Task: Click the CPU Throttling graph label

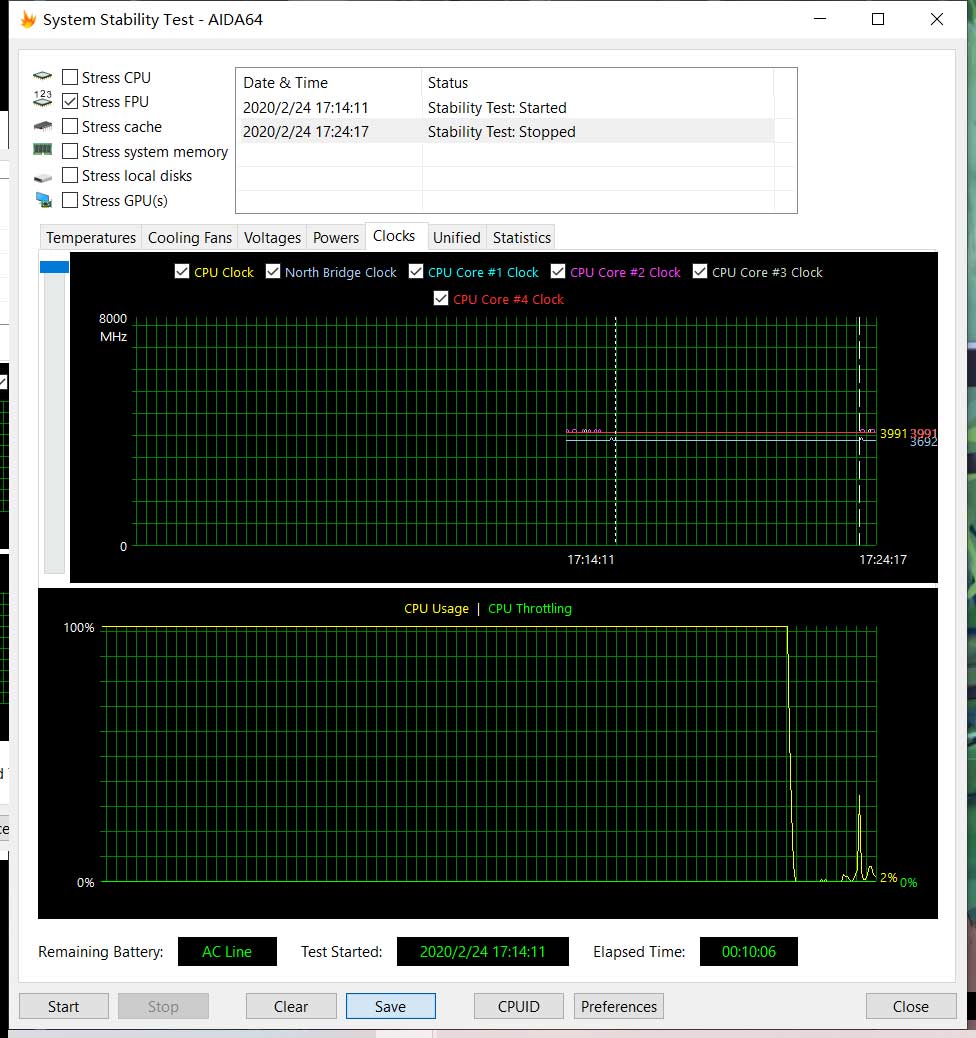Action: (530, 608)
